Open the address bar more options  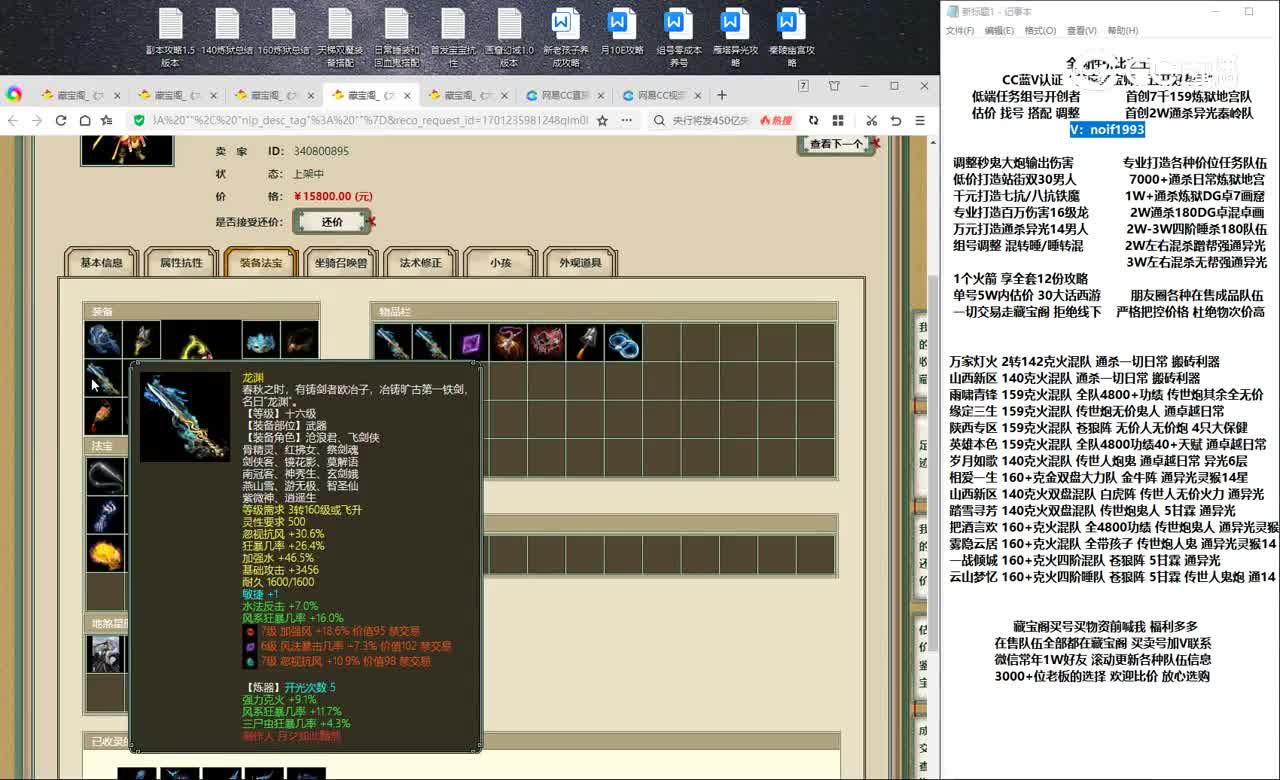(x=627, y=120)
